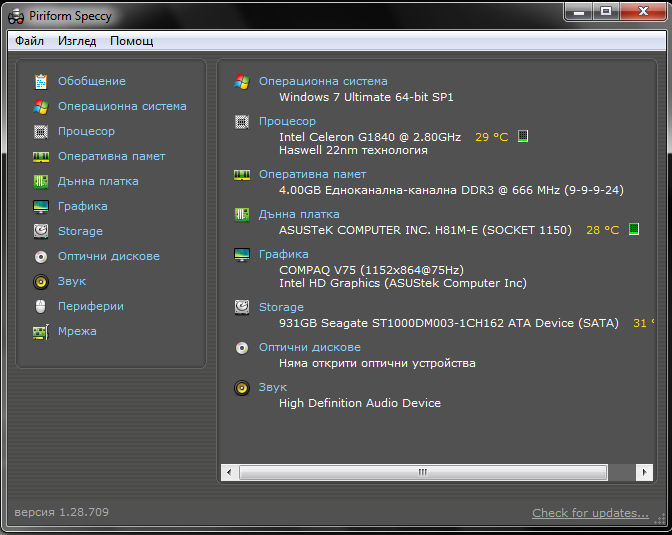The height and width of the screenshot is (535, 672).
Task: Click the 29 °C CPU temperature value
Action: pos(492,137)
